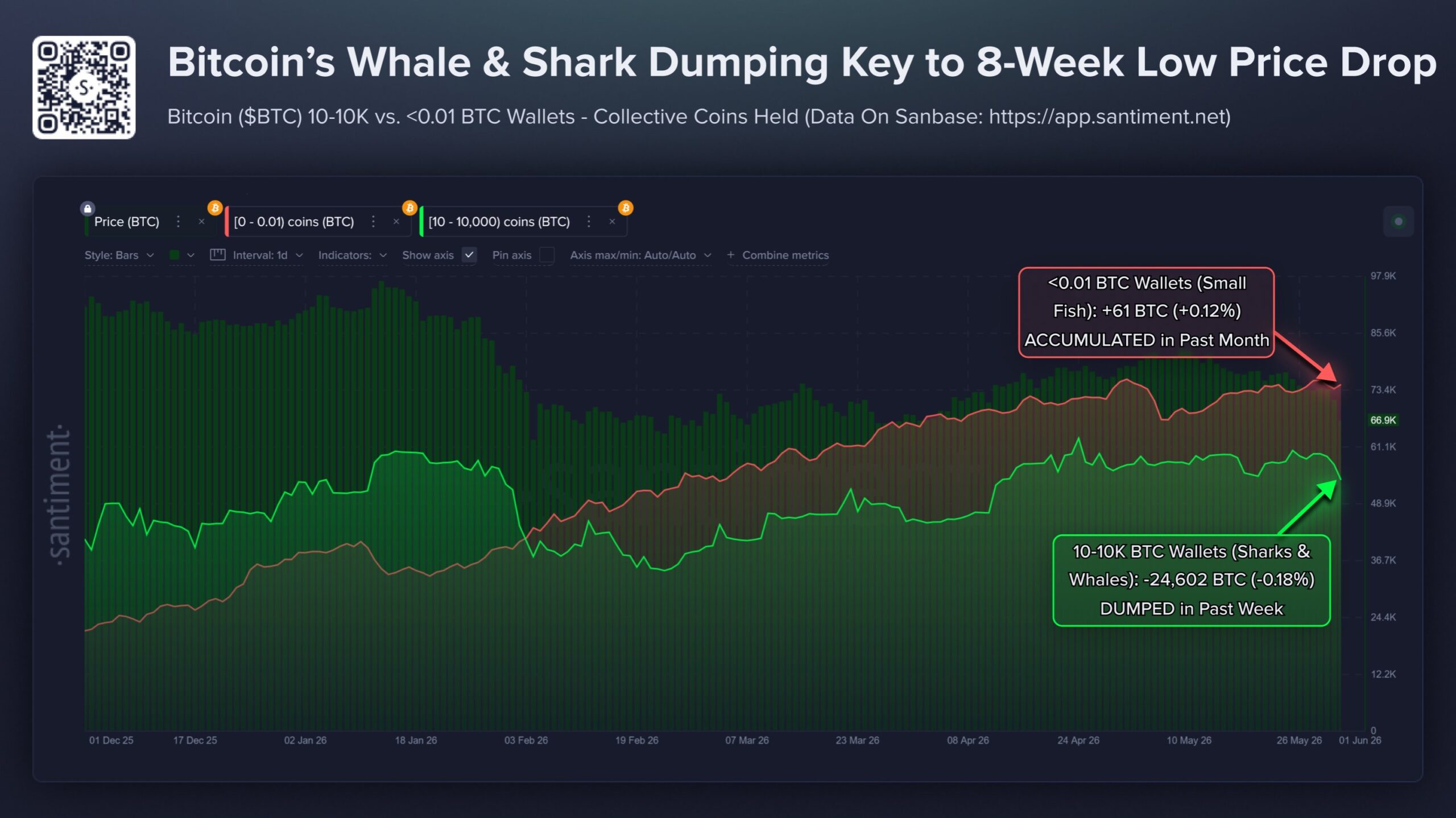This screenshot has width=1456, height=818.
Task: Click the 66.9K current price axis label
Action: 1383,420
